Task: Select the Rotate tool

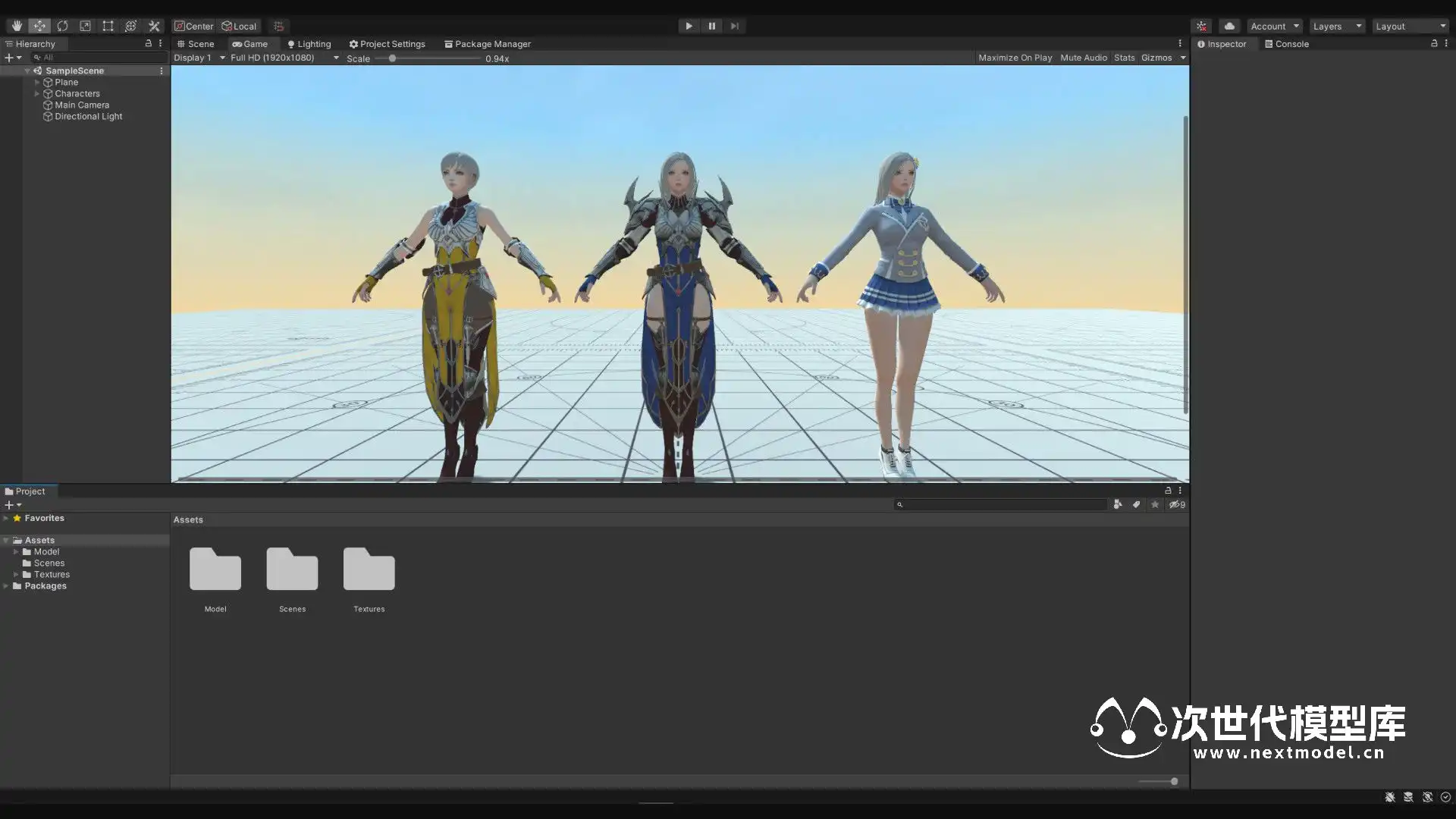Action: coord(62,26)
